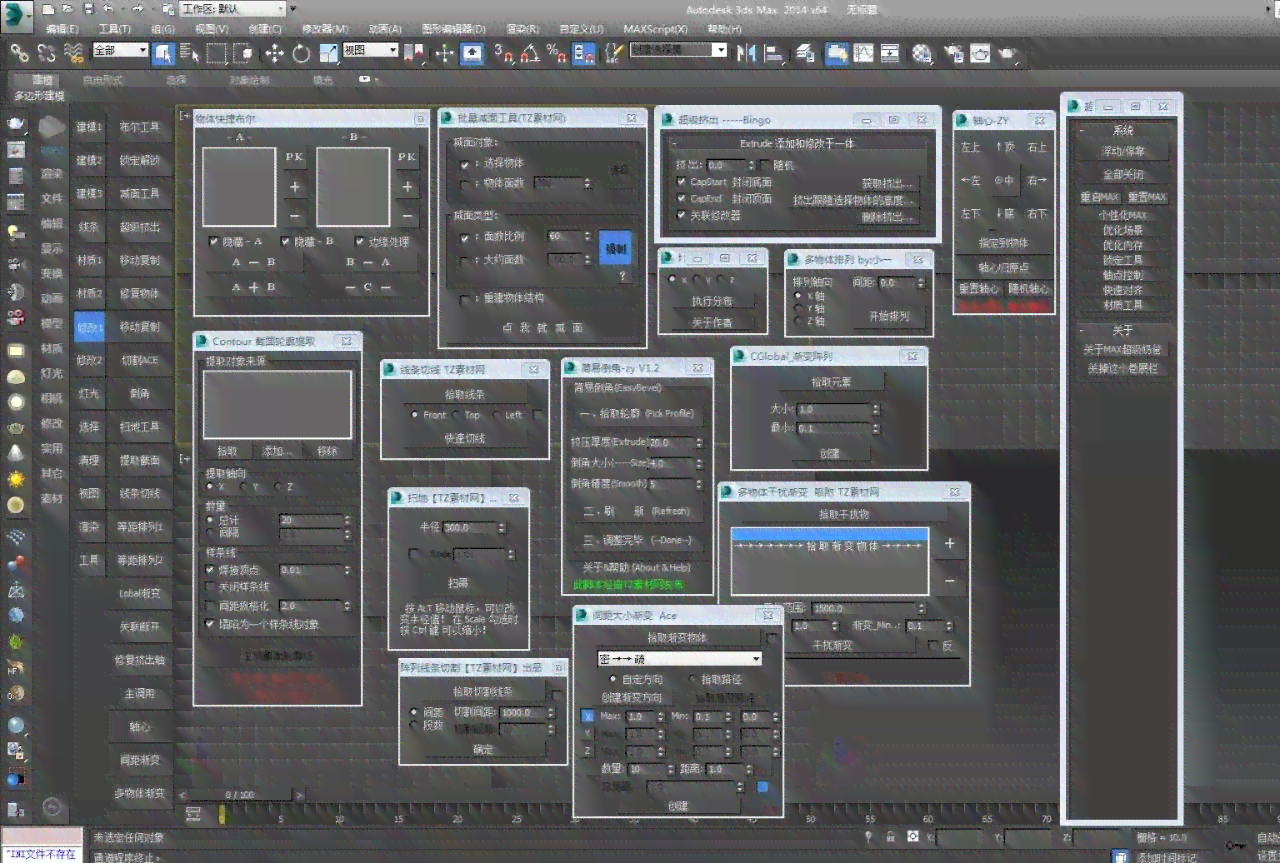
Task: Click the teapot icon in left sidebar
Action: coord(16,124)
